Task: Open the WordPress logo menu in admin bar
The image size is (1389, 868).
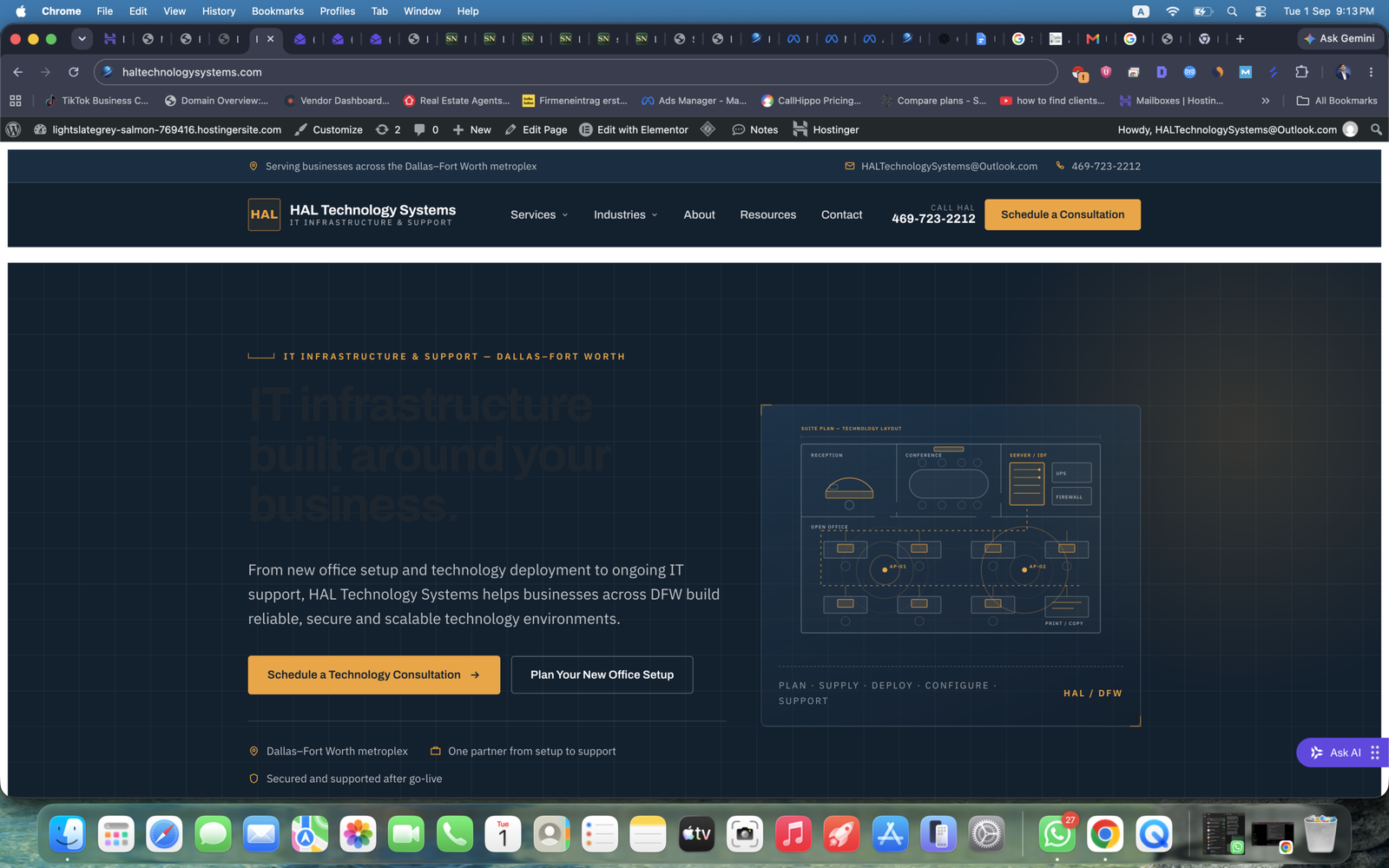Action: (13, 129)
